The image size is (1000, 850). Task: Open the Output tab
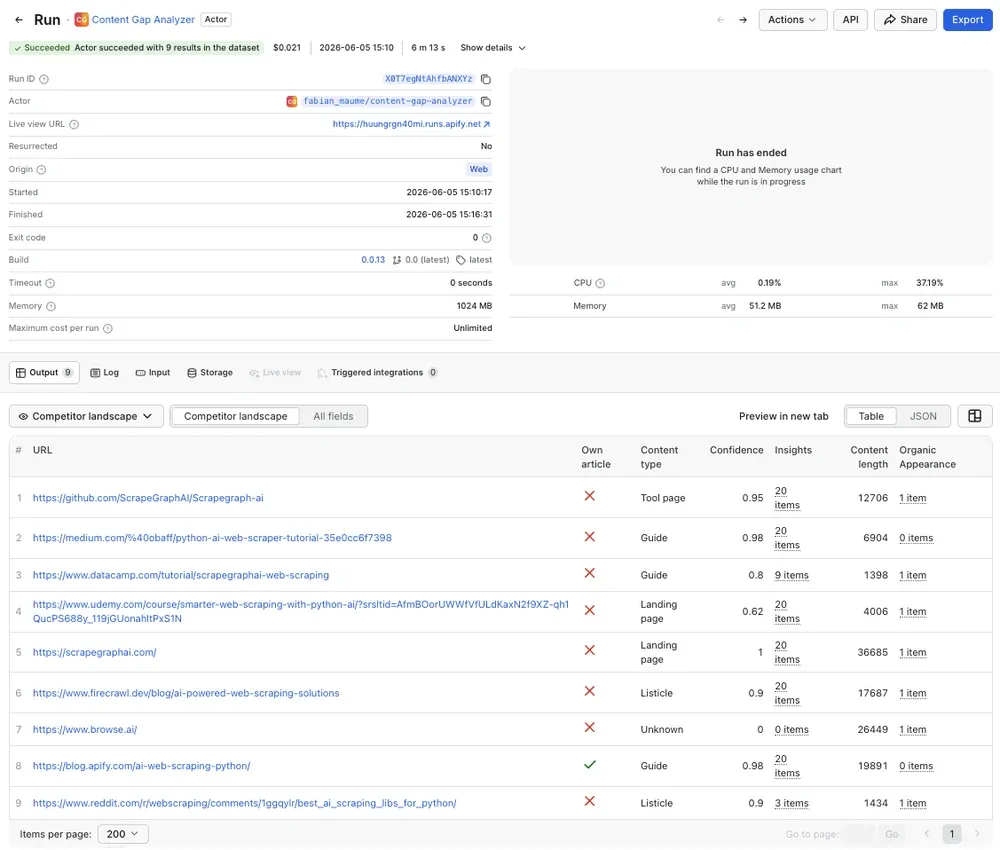(x=44, y=372)
